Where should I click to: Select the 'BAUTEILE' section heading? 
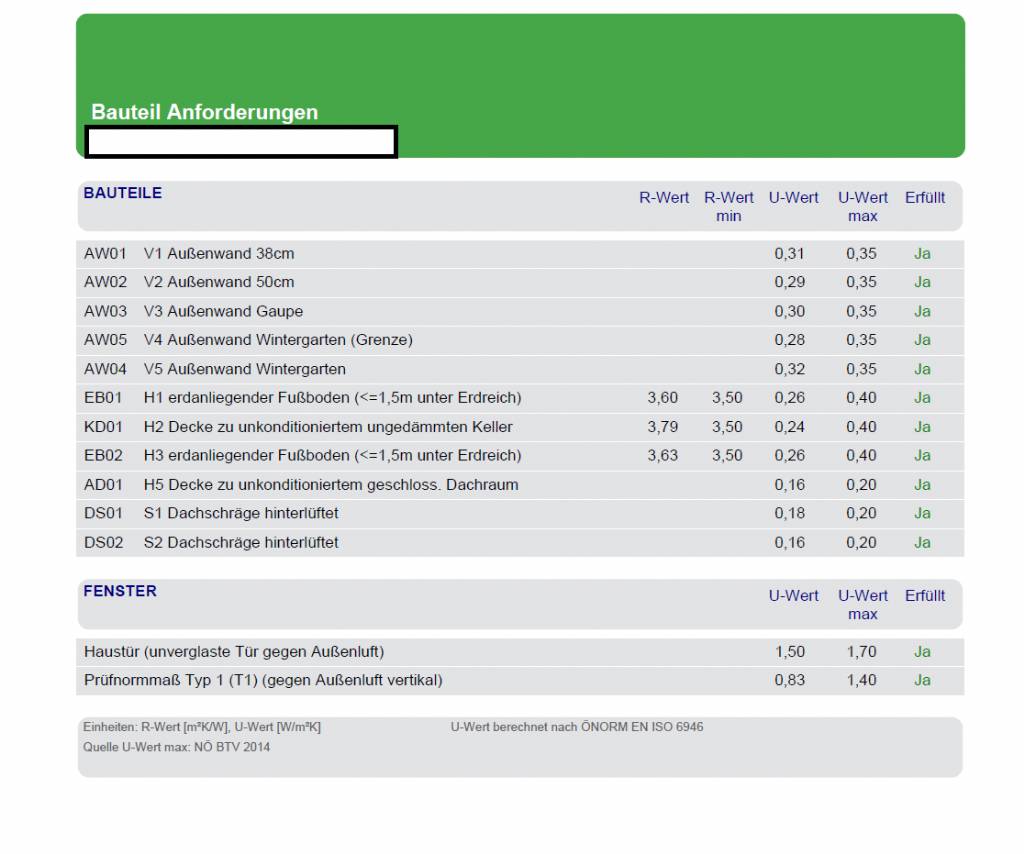tap(123, 193)
